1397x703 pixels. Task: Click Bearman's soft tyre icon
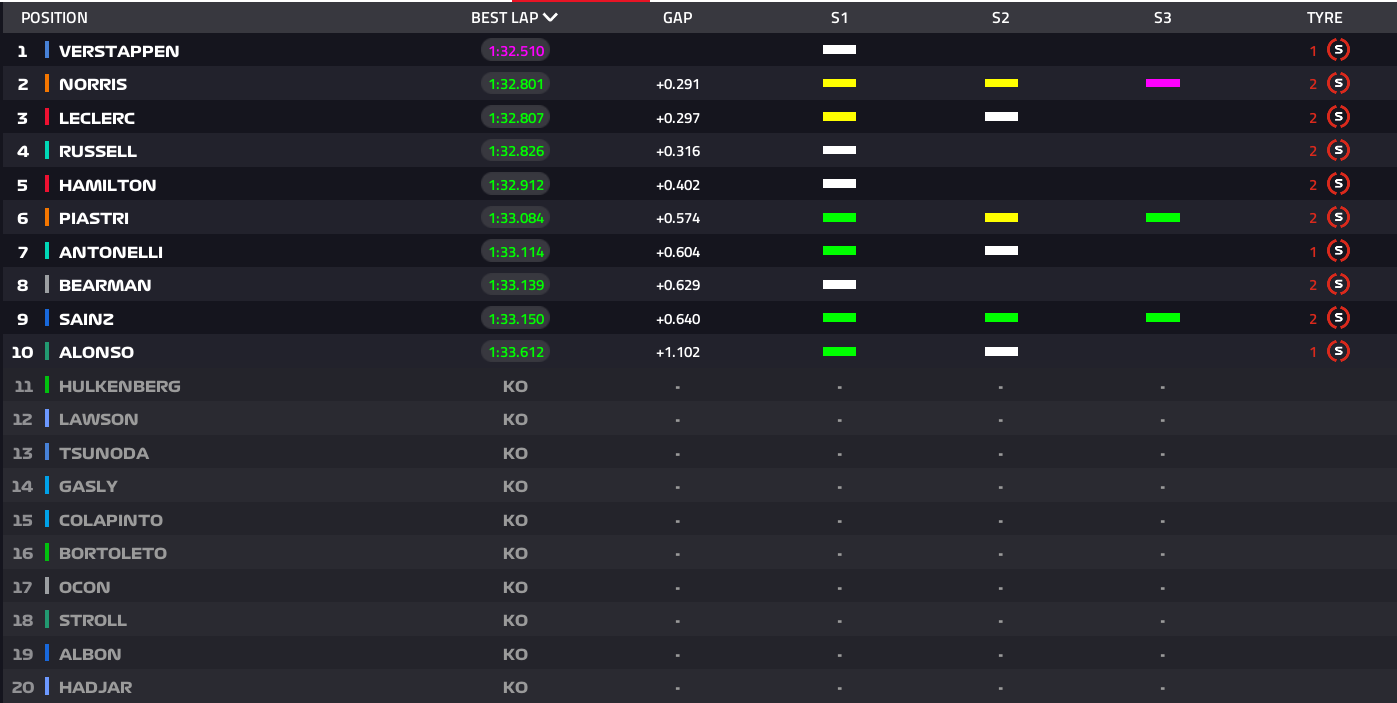[x=1338, y=285]
